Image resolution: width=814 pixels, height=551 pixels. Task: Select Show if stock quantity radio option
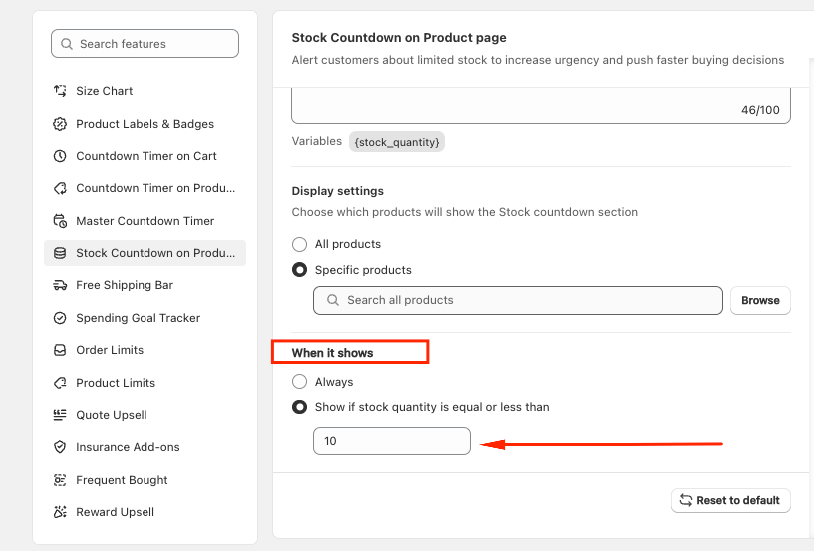tap(300, 407)
